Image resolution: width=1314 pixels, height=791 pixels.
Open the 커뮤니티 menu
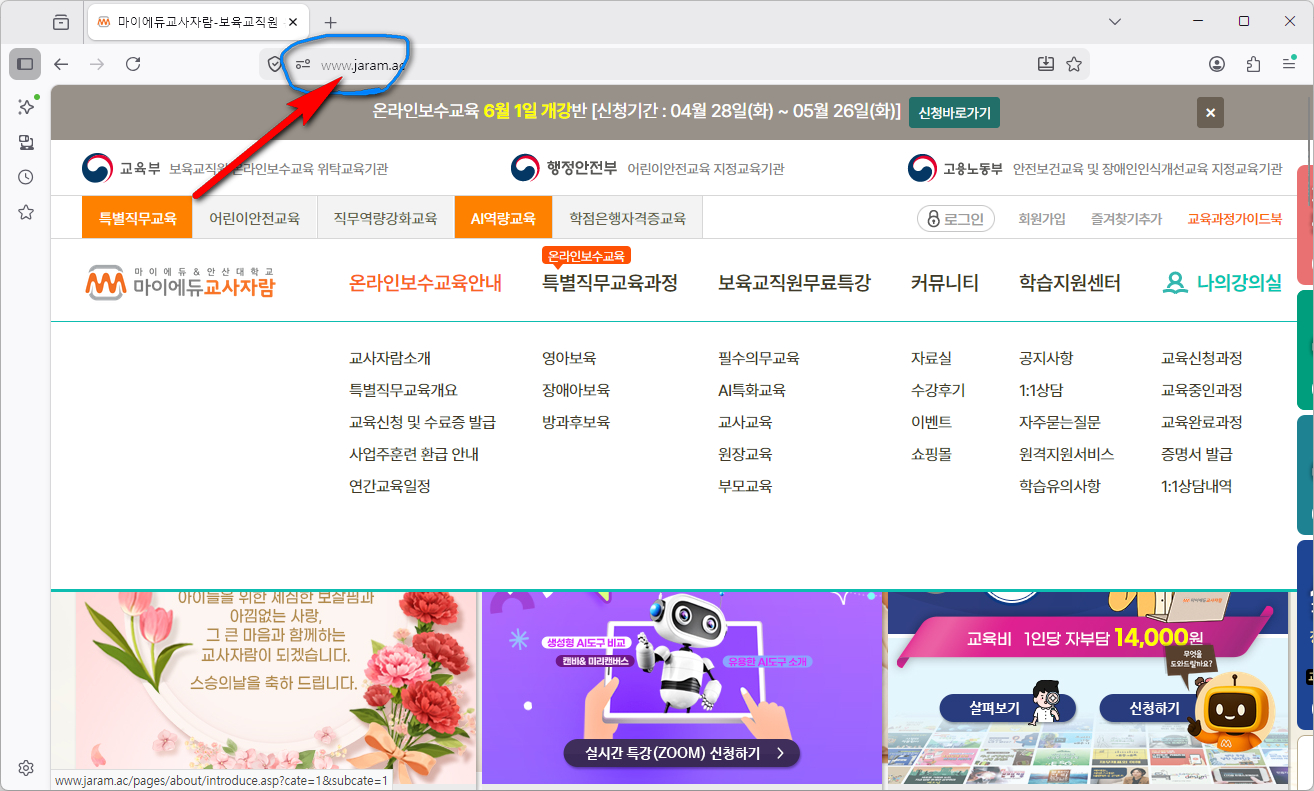click(945, 283)
